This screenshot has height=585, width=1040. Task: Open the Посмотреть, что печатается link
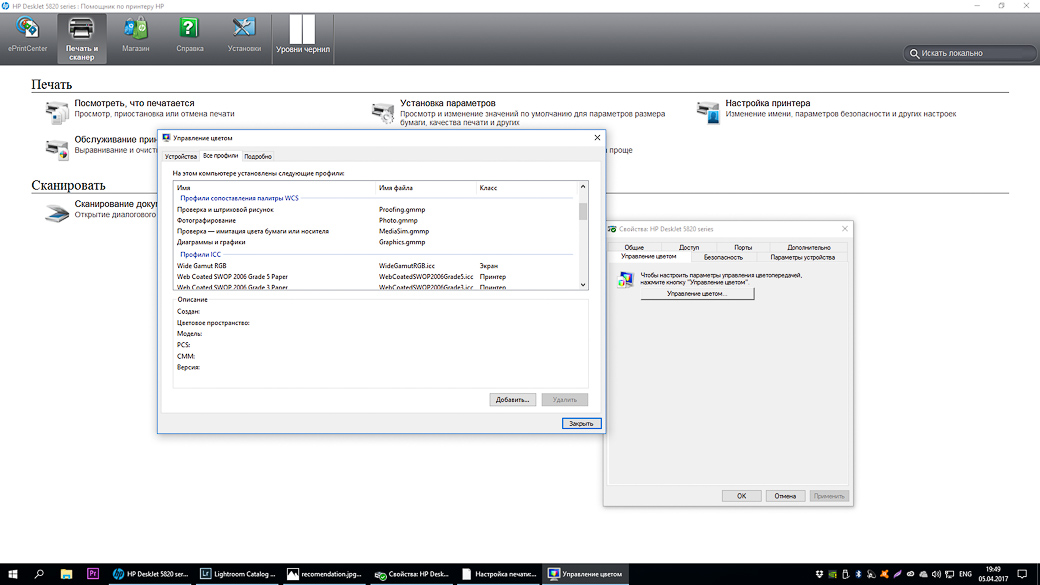click(134, 103)
